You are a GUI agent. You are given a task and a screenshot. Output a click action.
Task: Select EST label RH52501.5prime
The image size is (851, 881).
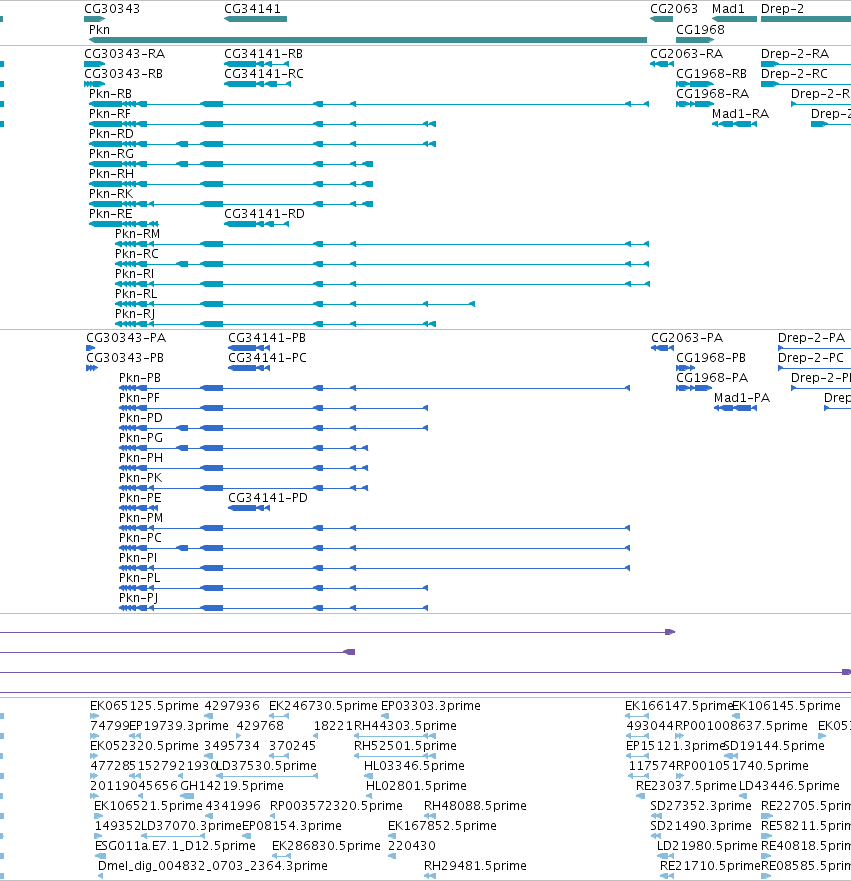(405, 746)
